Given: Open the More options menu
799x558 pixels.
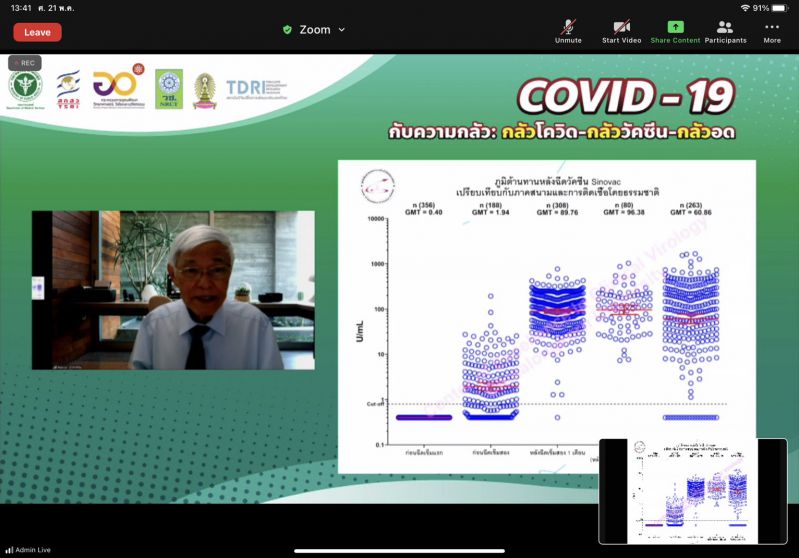Looking at the screenshot, I should coord(771,32).
